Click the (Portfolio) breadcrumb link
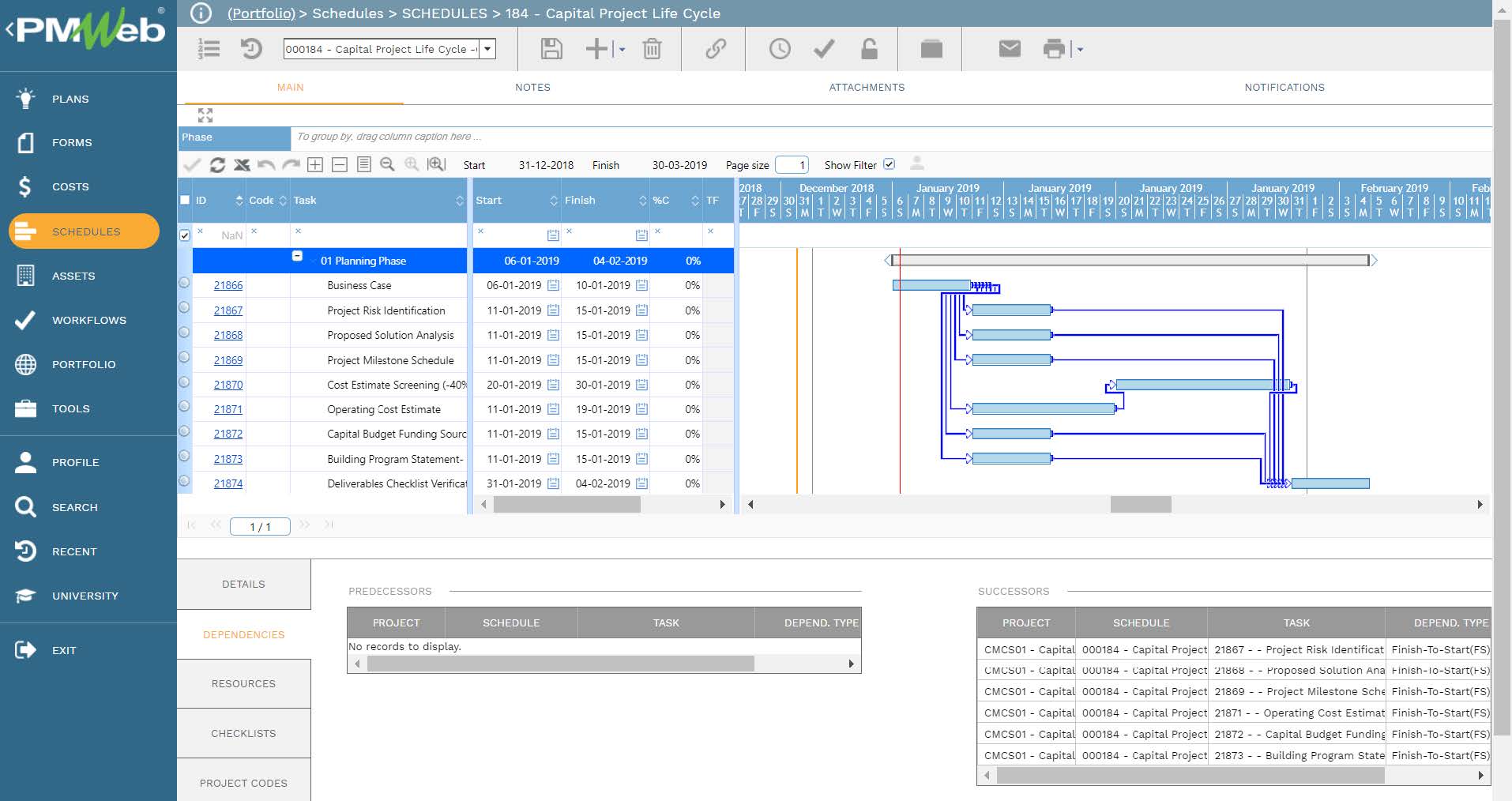This screenshot has width=1512, height=801. [x=261, y=13]
